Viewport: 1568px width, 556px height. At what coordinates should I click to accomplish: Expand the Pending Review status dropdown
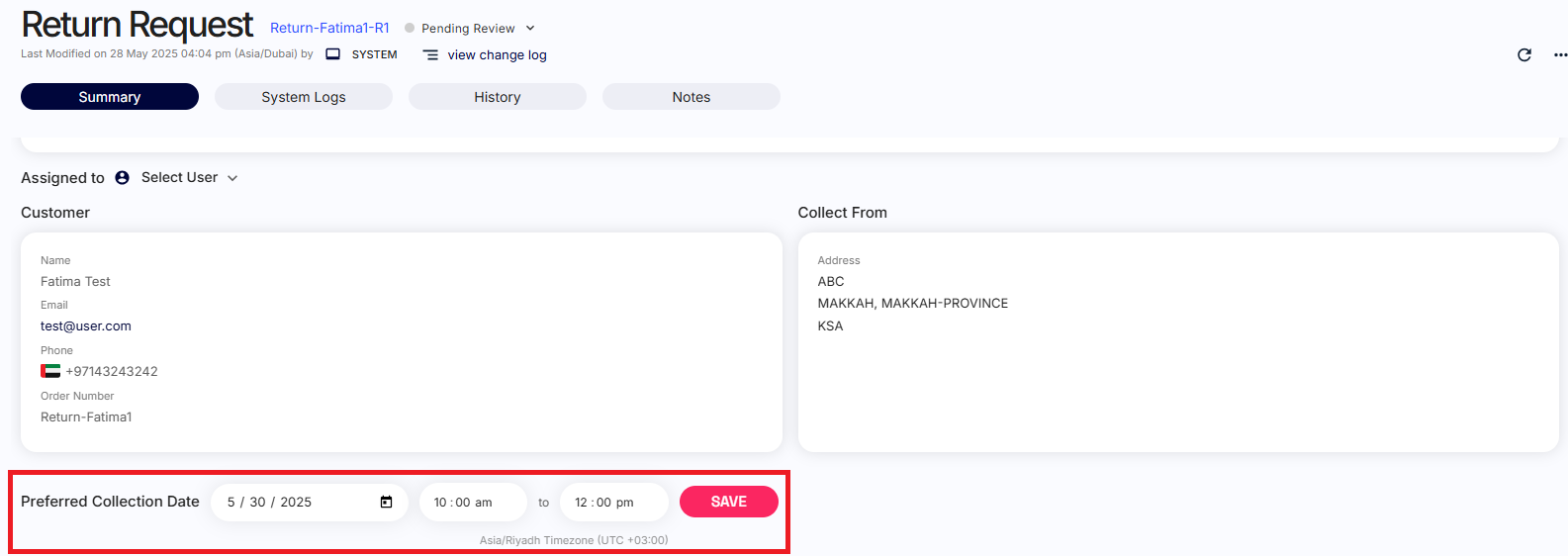coord(530,29)
